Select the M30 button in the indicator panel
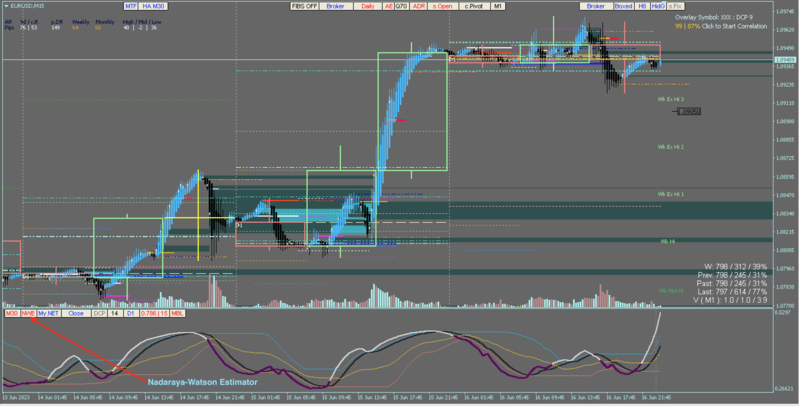Image resolution: width=799 pixels, height=406 pixels. [x=12, y=313]
